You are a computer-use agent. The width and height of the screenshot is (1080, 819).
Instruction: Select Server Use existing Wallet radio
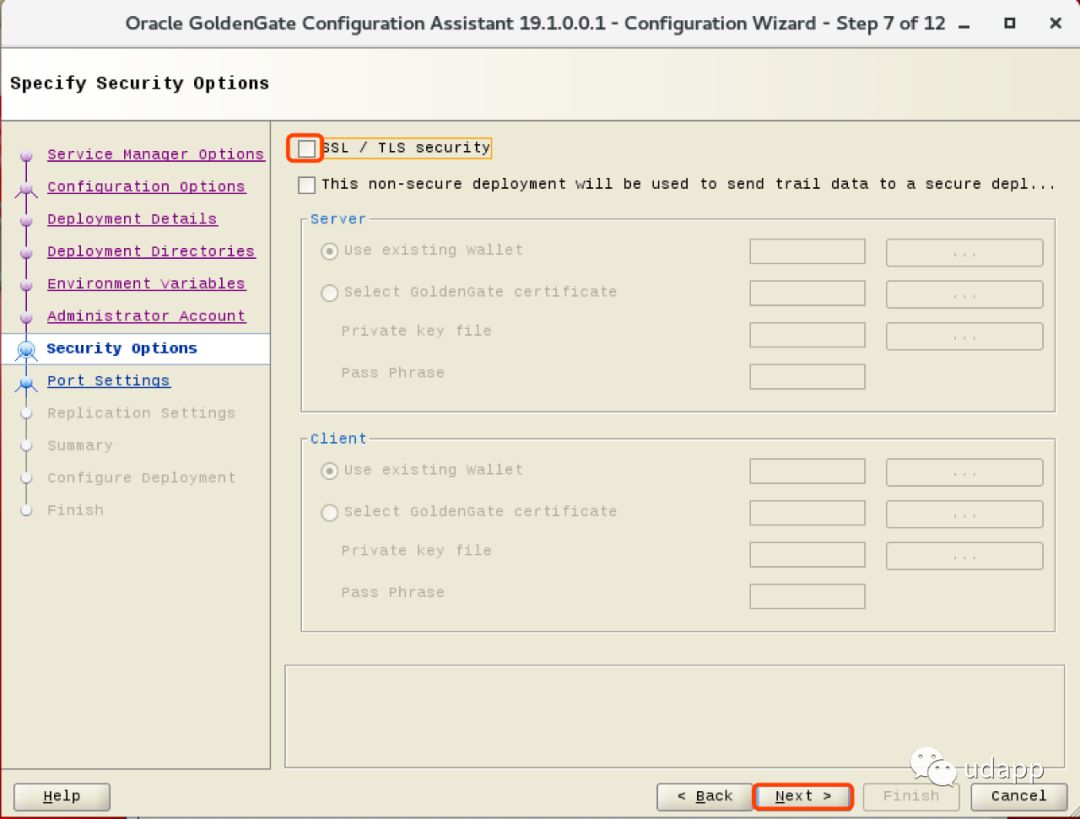pos(329,251)
